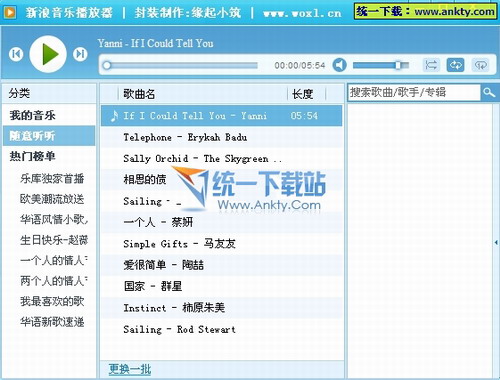Select the song Instinct - 柿原朱美
Viewport: 500px width, 380px height.
point(221,308)
